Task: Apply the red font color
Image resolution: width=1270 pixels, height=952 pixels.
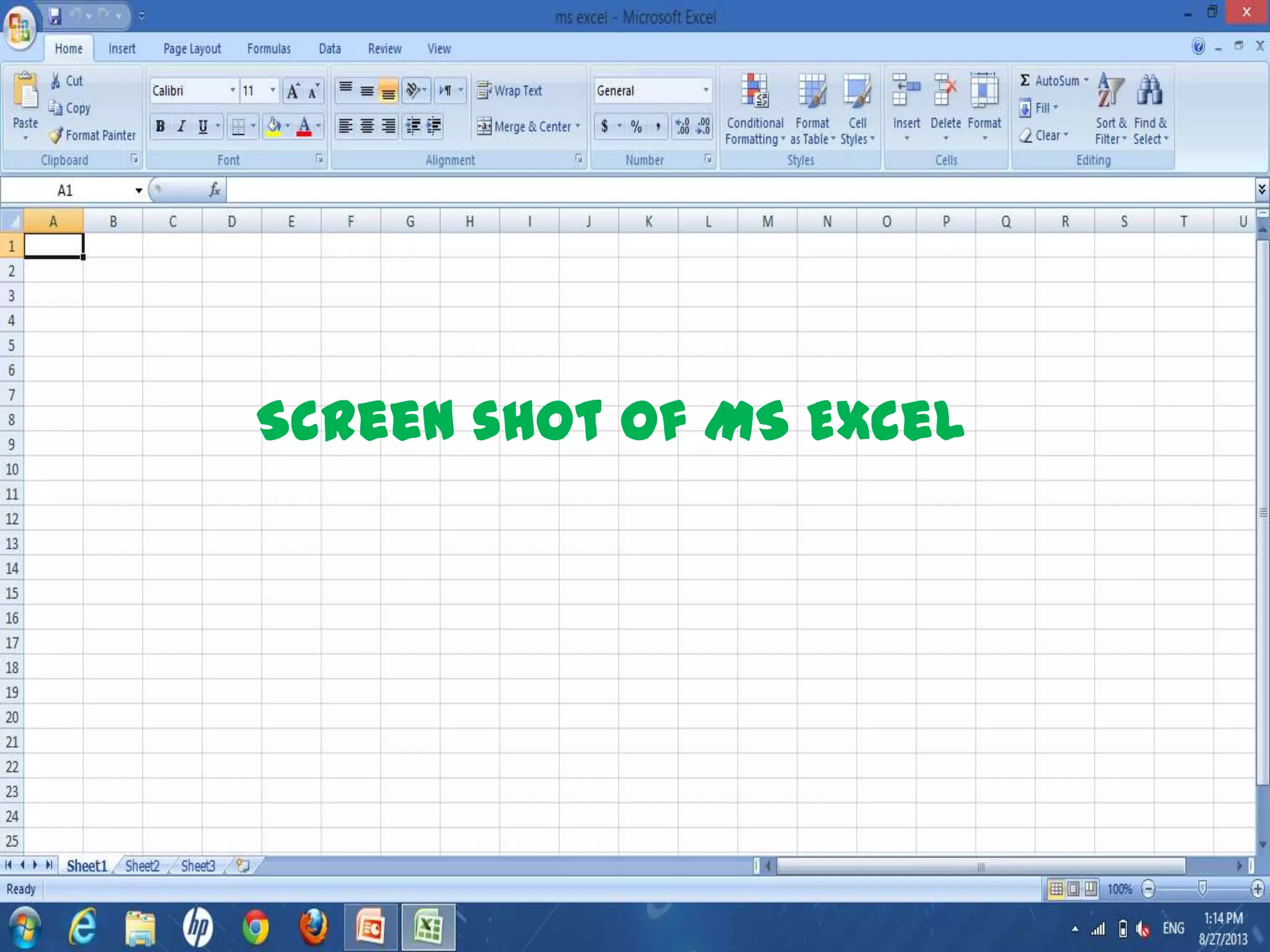Action: click(x=304, y=126)
